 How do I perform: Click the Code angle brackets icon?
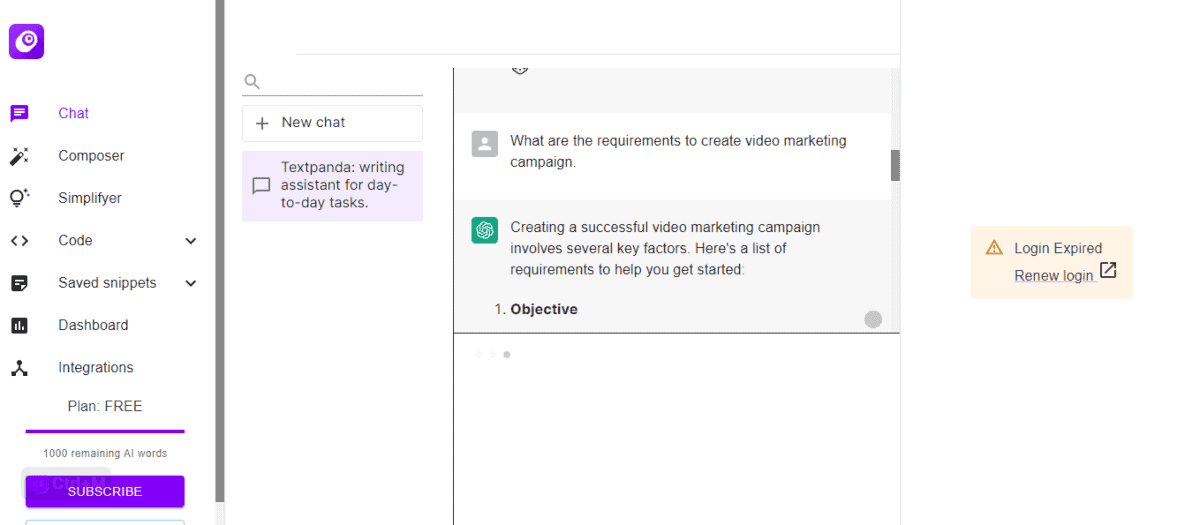[19, 241]
